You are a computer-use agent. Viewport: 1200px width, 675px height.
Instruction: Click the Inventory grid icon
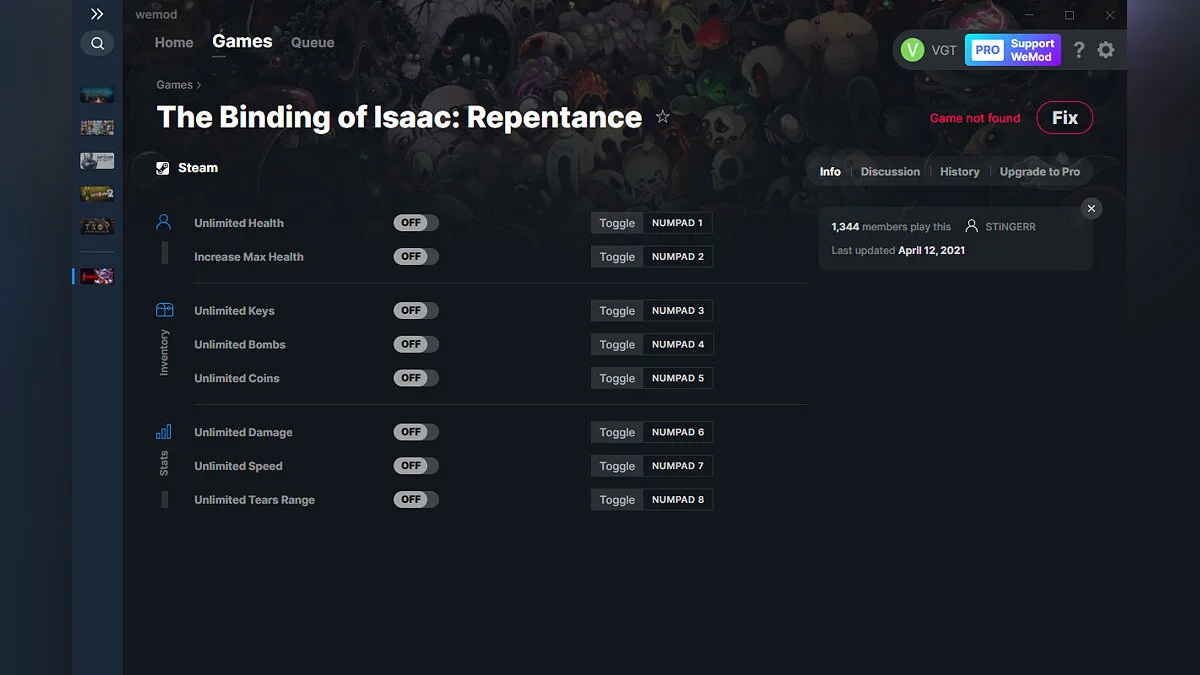(x=163, y=310)
